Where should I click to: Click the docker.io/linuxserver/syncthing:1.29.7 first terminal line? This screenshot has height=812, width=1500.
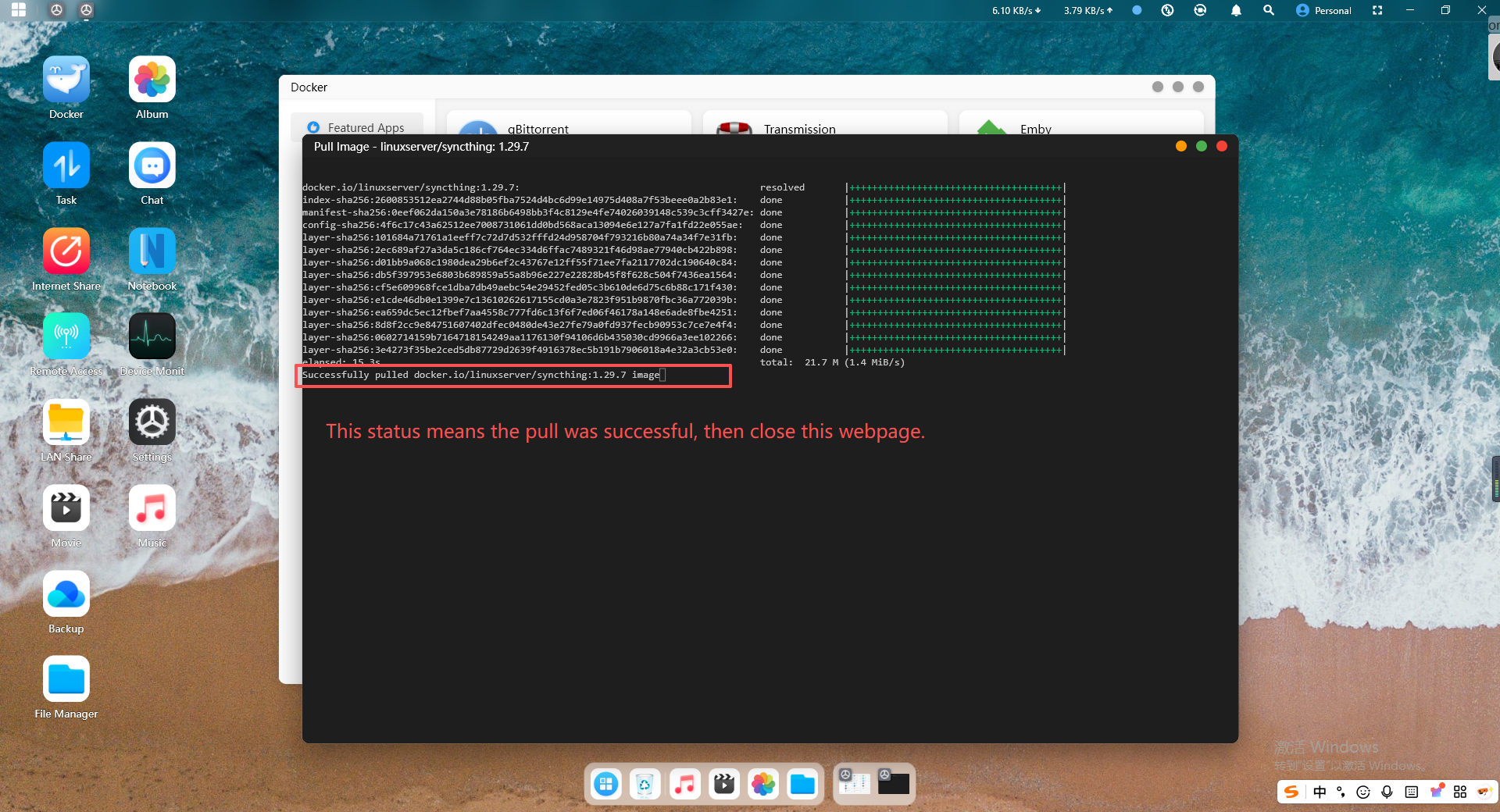tap(411, 187)
